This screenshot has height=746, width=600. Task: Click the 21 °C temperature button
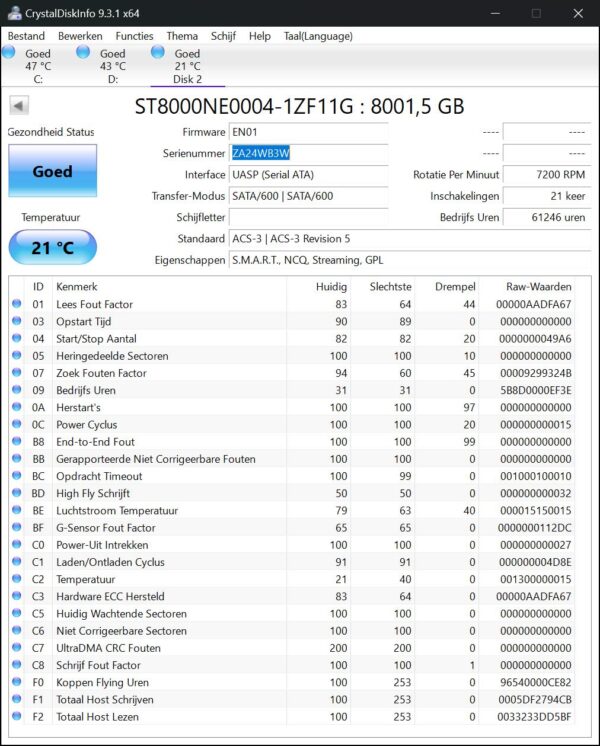click(x=52, y=247)
